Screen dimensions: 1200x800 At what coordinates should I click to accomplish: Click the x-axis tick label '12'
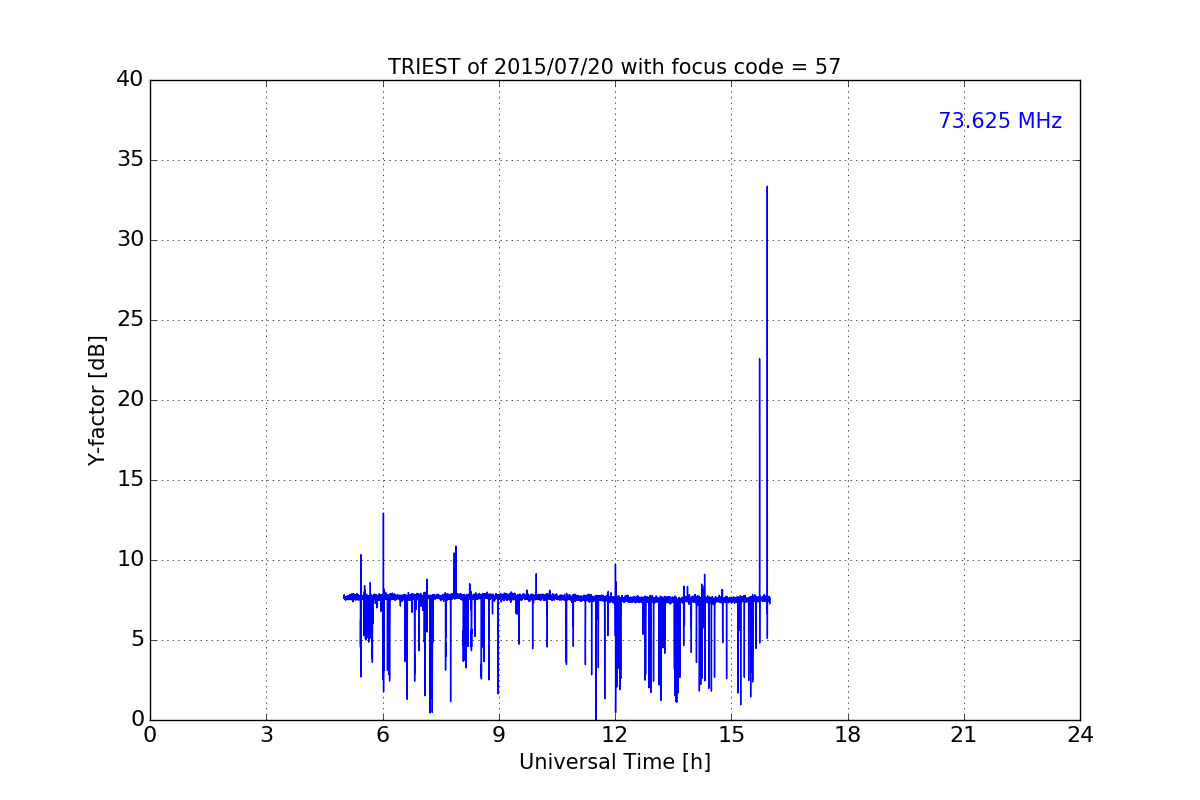pos(615,735)
